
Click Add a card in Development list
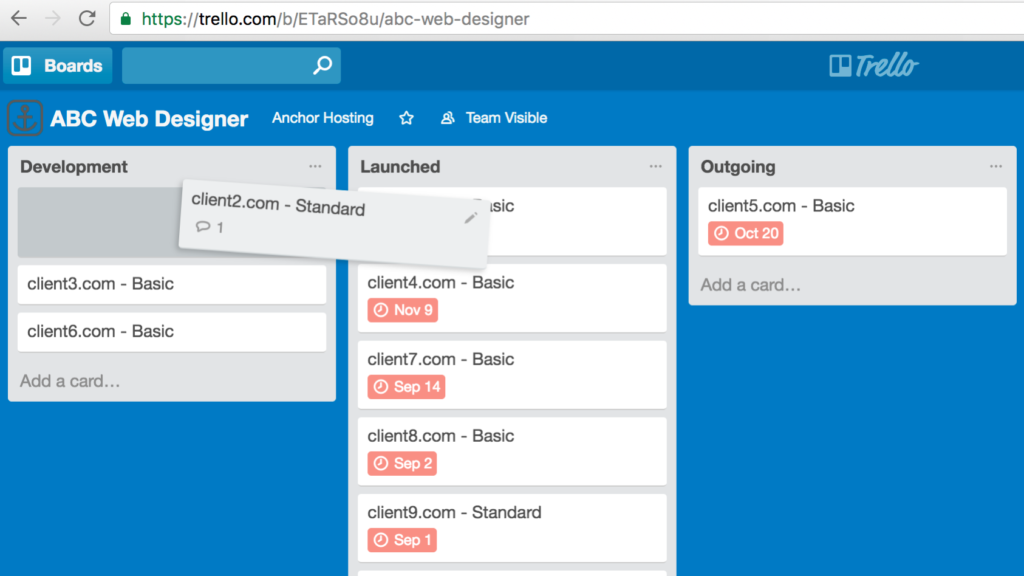tap(70, 381)
